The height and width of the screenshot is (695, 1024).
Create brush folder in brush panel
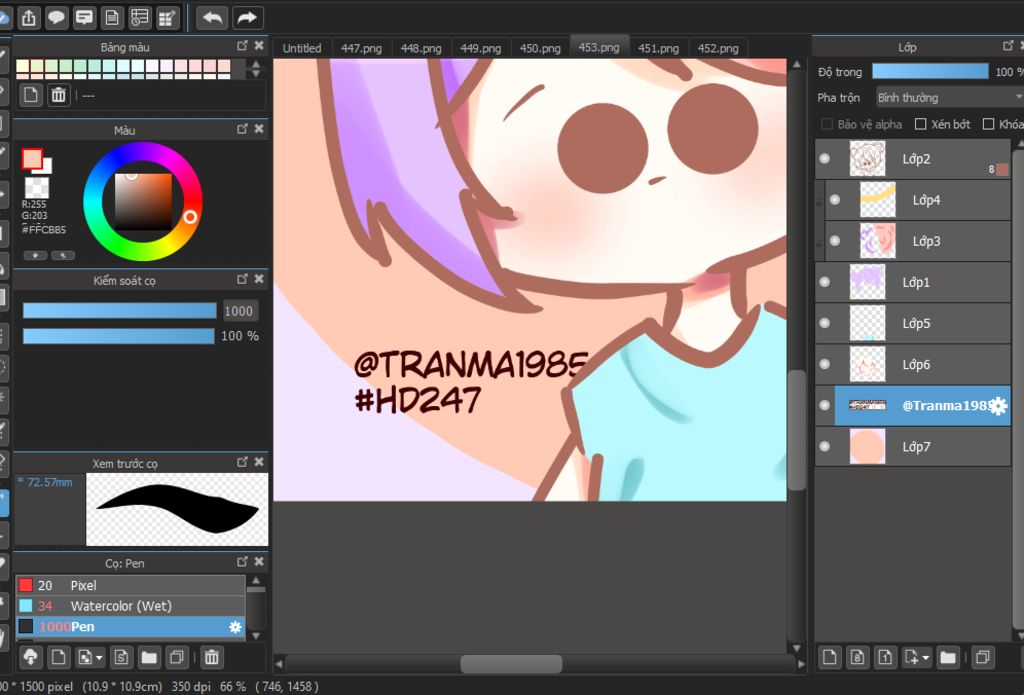[x=149, y=656]
